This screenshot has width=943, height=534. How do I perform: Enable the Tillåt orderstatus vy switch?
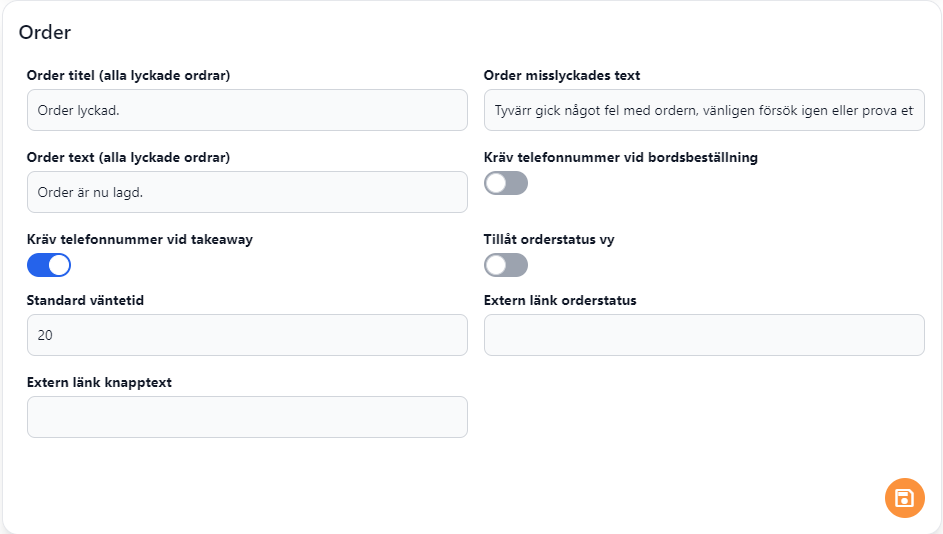click(506, 265)
